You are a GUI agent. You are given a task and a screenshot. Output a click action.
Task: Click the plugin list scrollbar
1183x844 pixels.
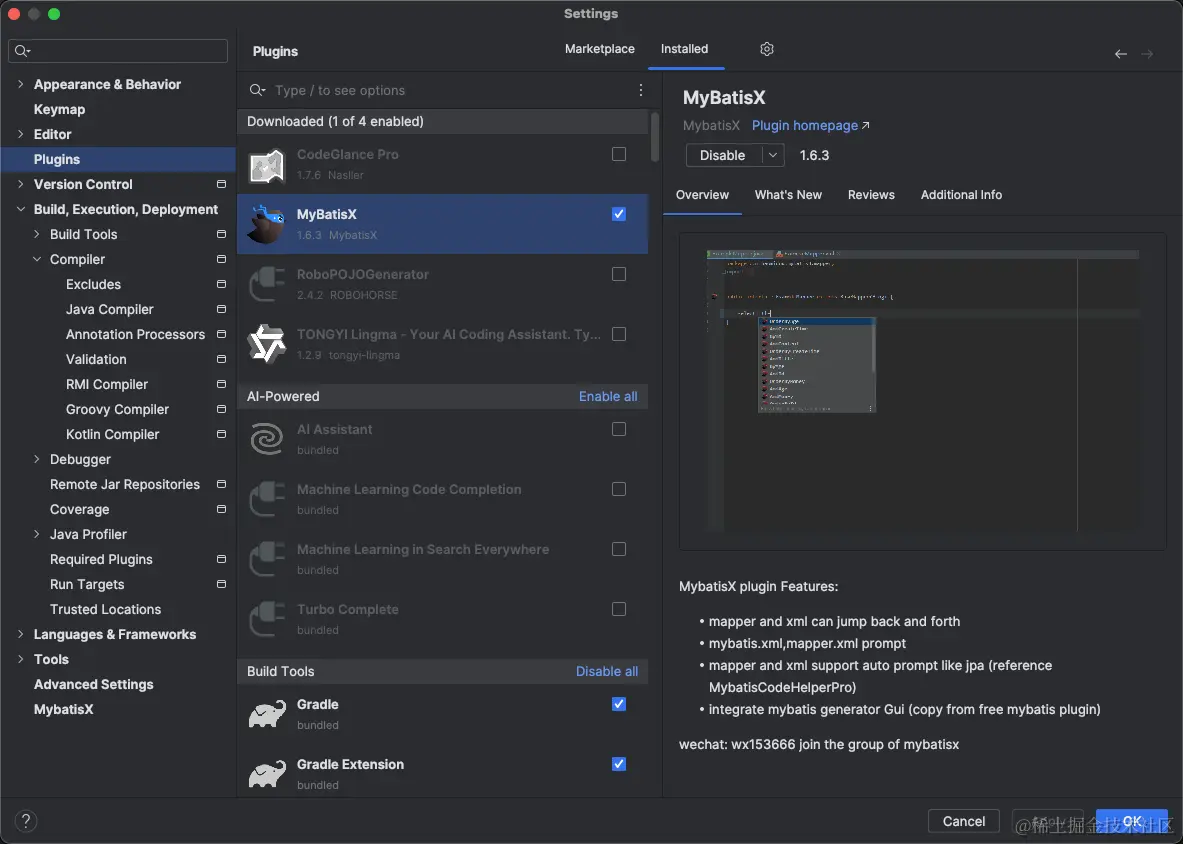pyautogui.click(x=654, y=137)
